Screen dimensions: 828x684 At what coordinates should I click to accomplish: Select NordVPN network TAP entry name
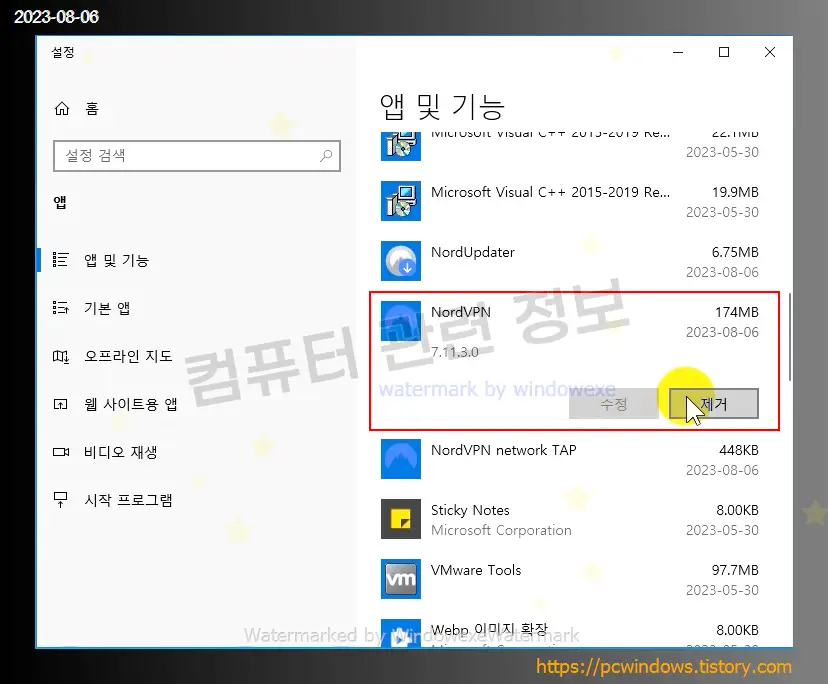pos(503,450)
